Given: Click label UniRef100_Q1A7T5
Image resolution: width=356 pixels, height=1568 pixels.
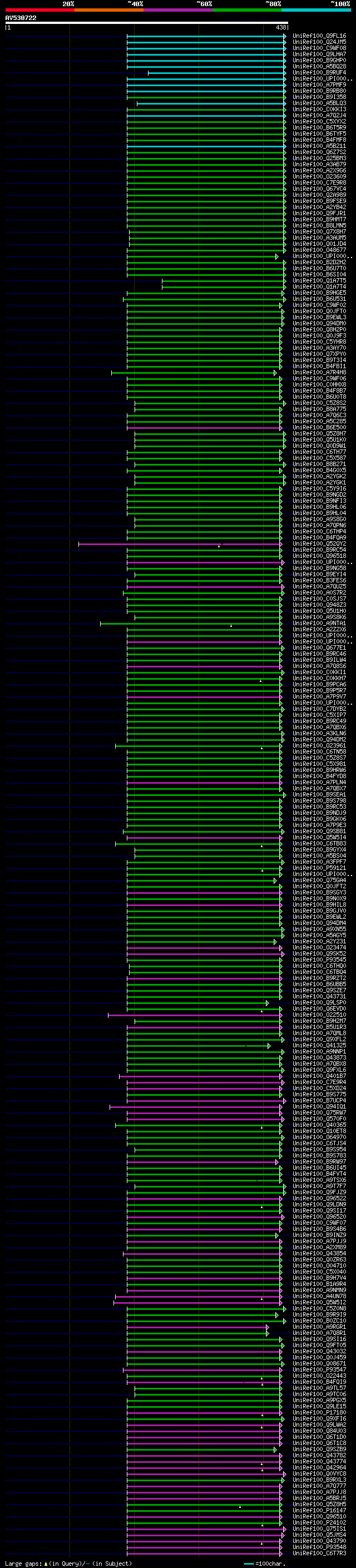Looking at the screenshot, I should [x=319, y=280].
